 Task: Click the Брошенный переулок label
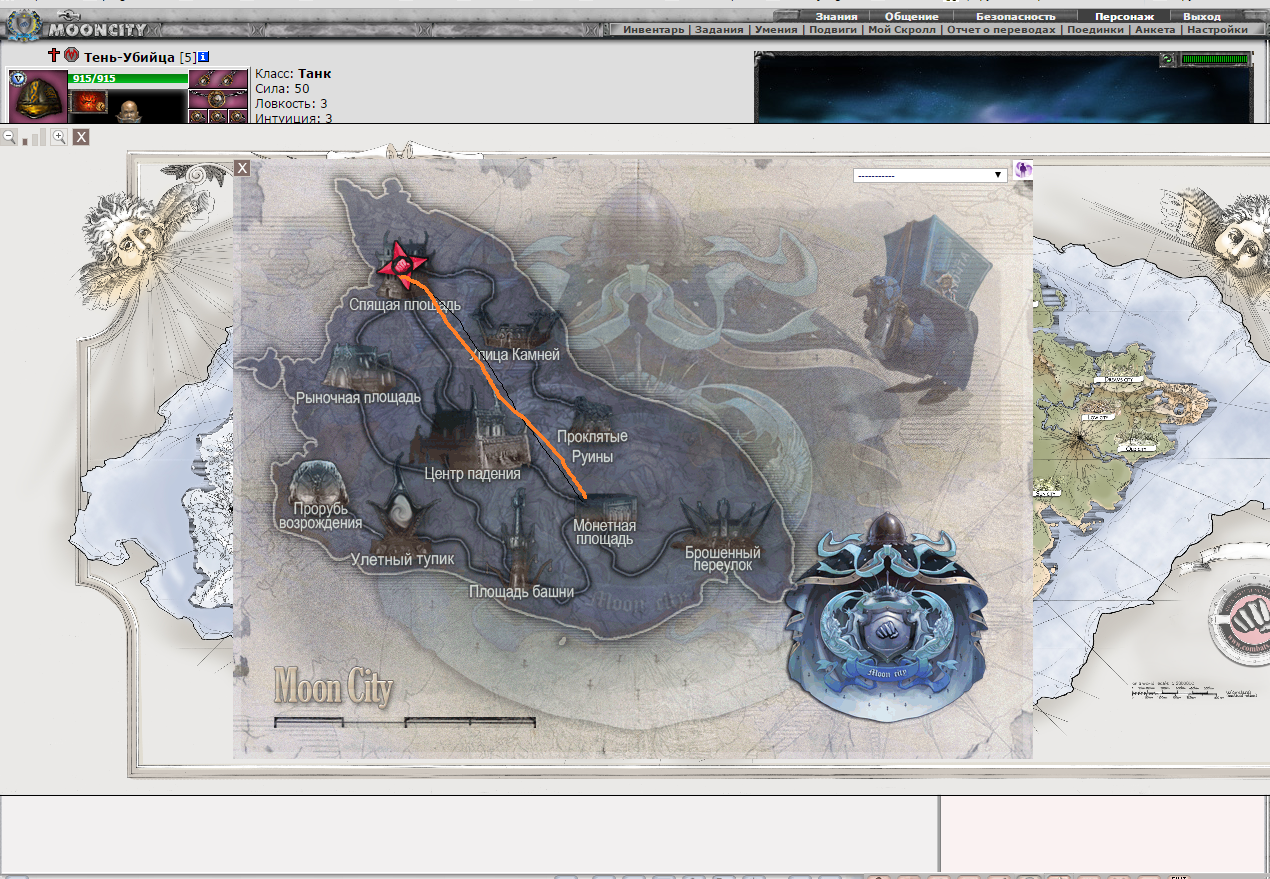click(x=723, y=558)
